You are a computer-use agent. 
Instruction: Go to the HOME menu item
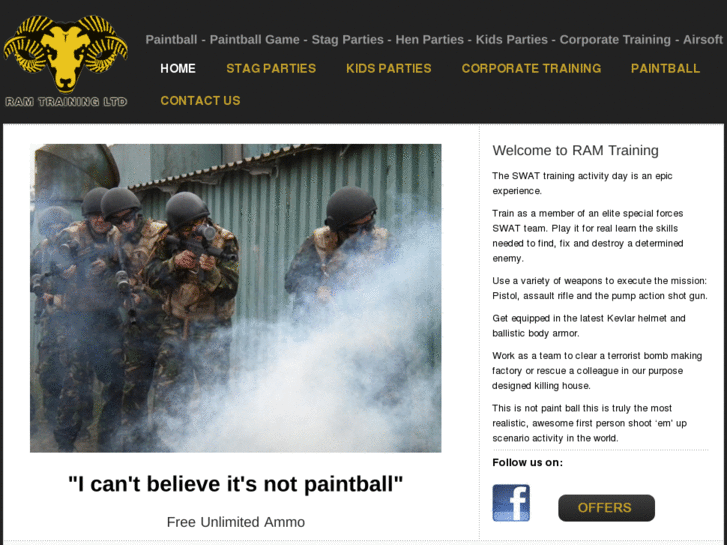178,69
